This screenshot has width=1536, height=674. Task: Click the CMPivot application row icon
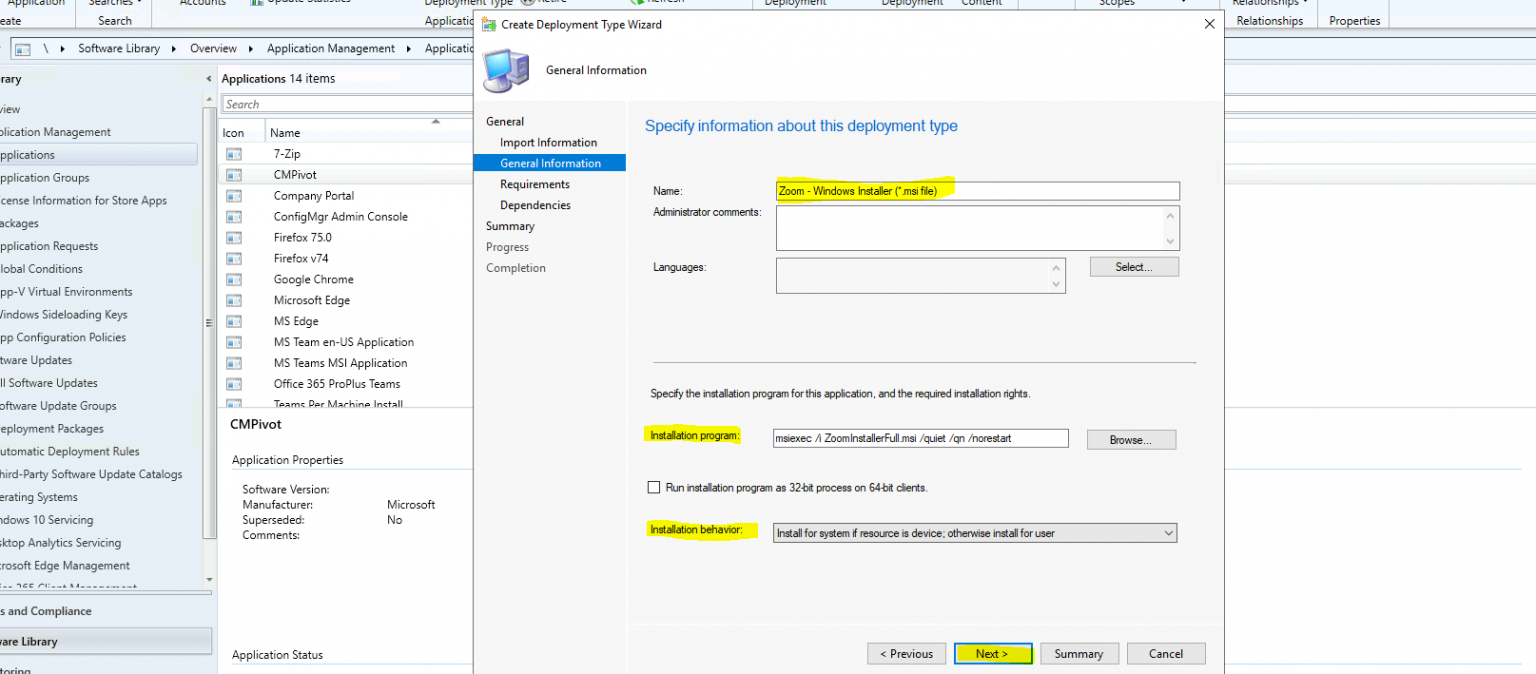[x=234, y=175]
